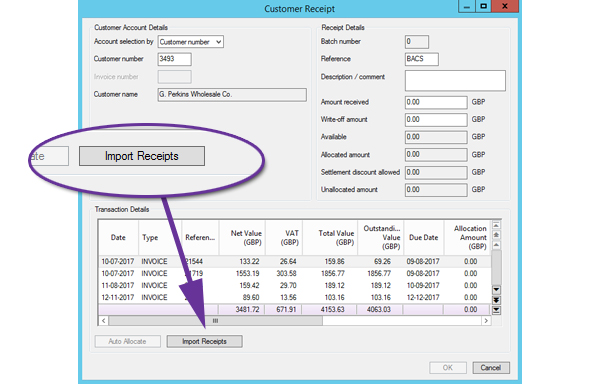Jump to last row with bottom scroll icon
Image resolution: width=600 pixels, height=384 pixels.
click(x=496, y=310)
